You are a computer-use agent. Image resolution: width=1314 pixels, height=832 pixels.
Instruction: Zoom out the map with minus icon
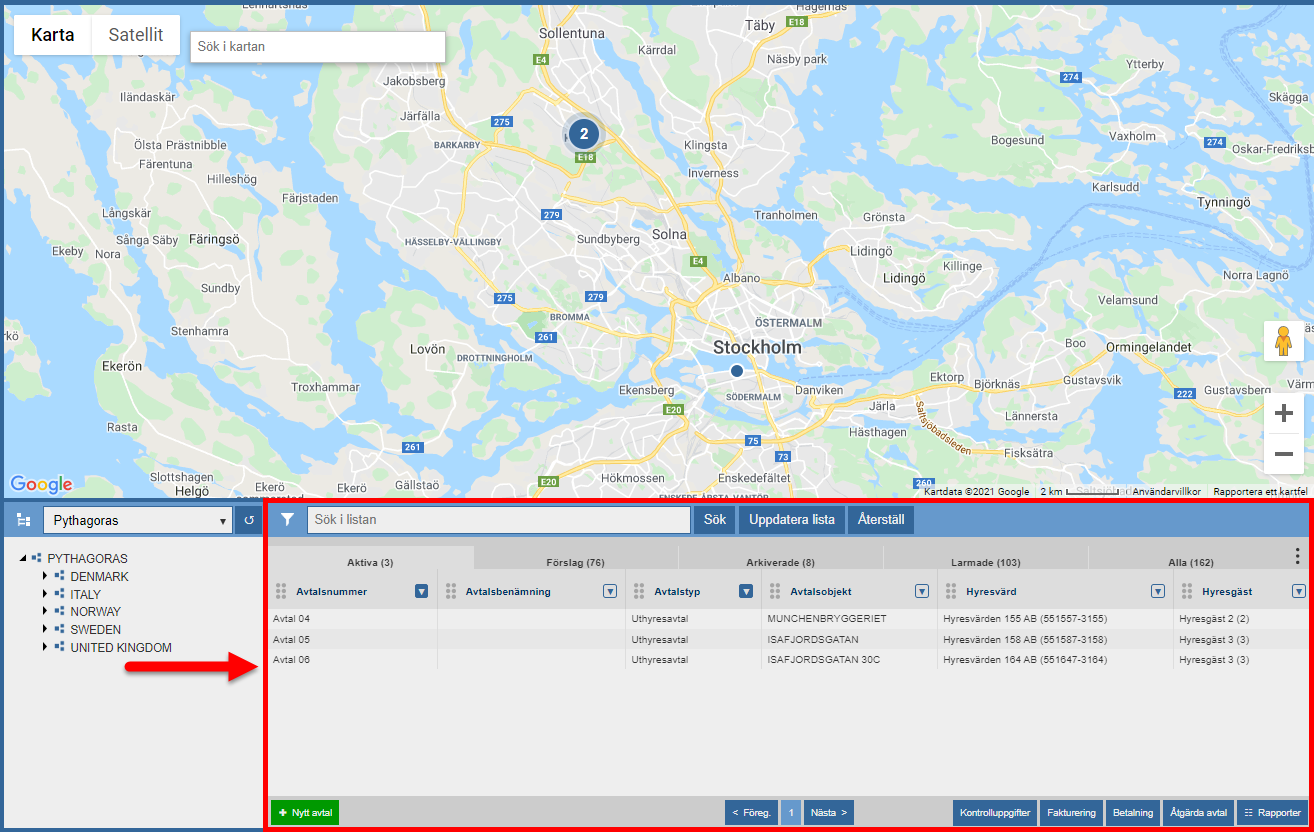pyautogui.click(x=1284, y=454)
